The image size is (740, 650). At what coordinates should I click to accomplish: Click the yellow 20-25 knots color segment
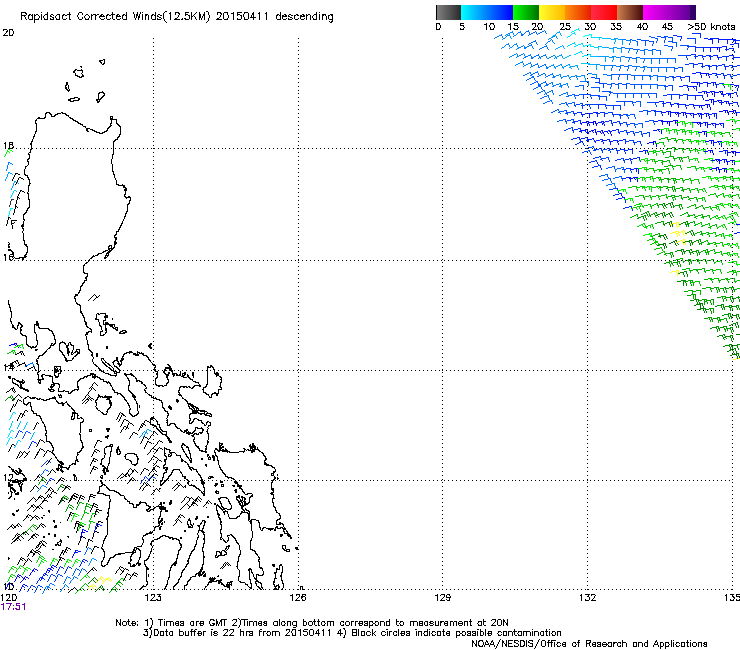(552, 12)
